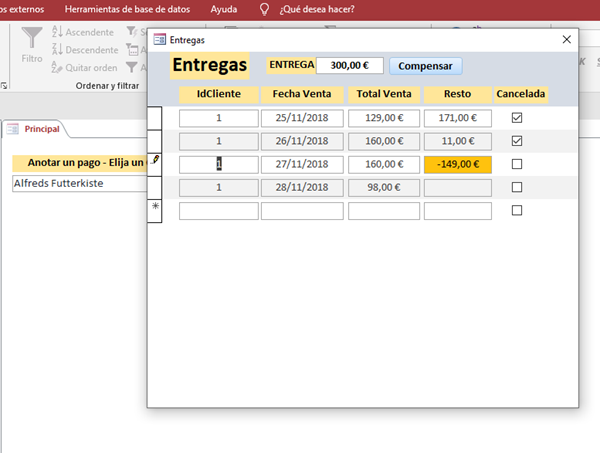Click the pencil edit row selector

pyautogui.click(x=155, y=161)
